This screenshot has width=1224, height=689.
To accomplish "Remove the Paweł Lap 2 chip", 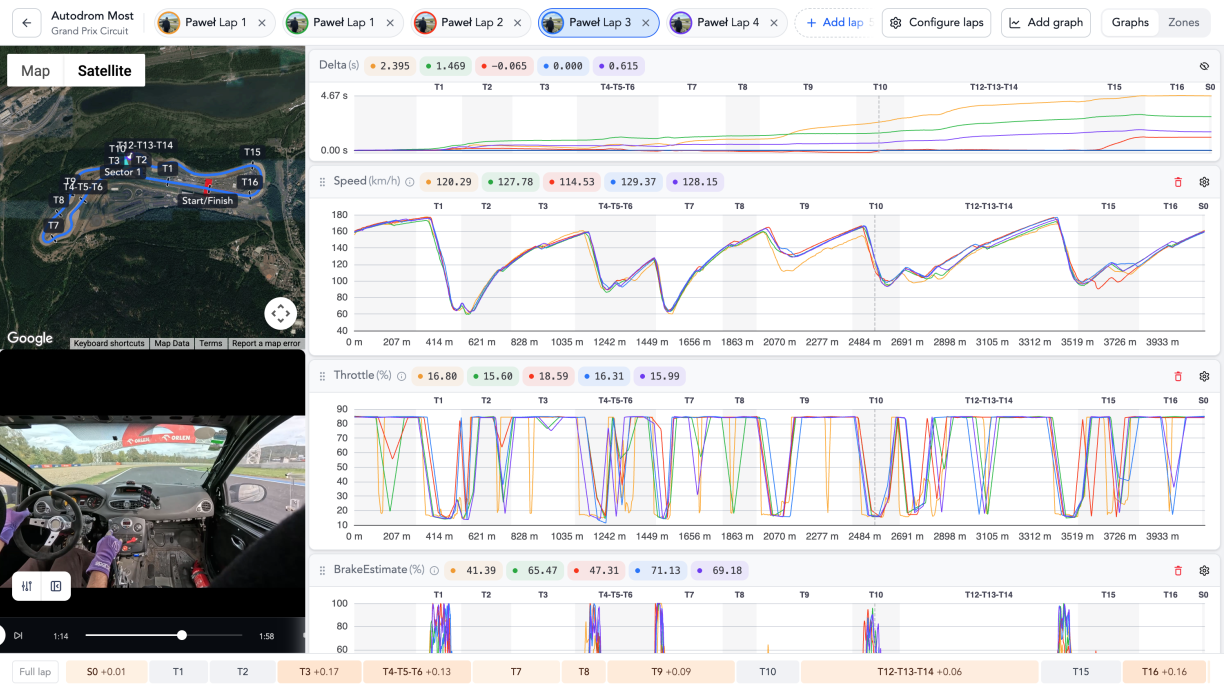I will pyautogui.click(x=518, y=22).
